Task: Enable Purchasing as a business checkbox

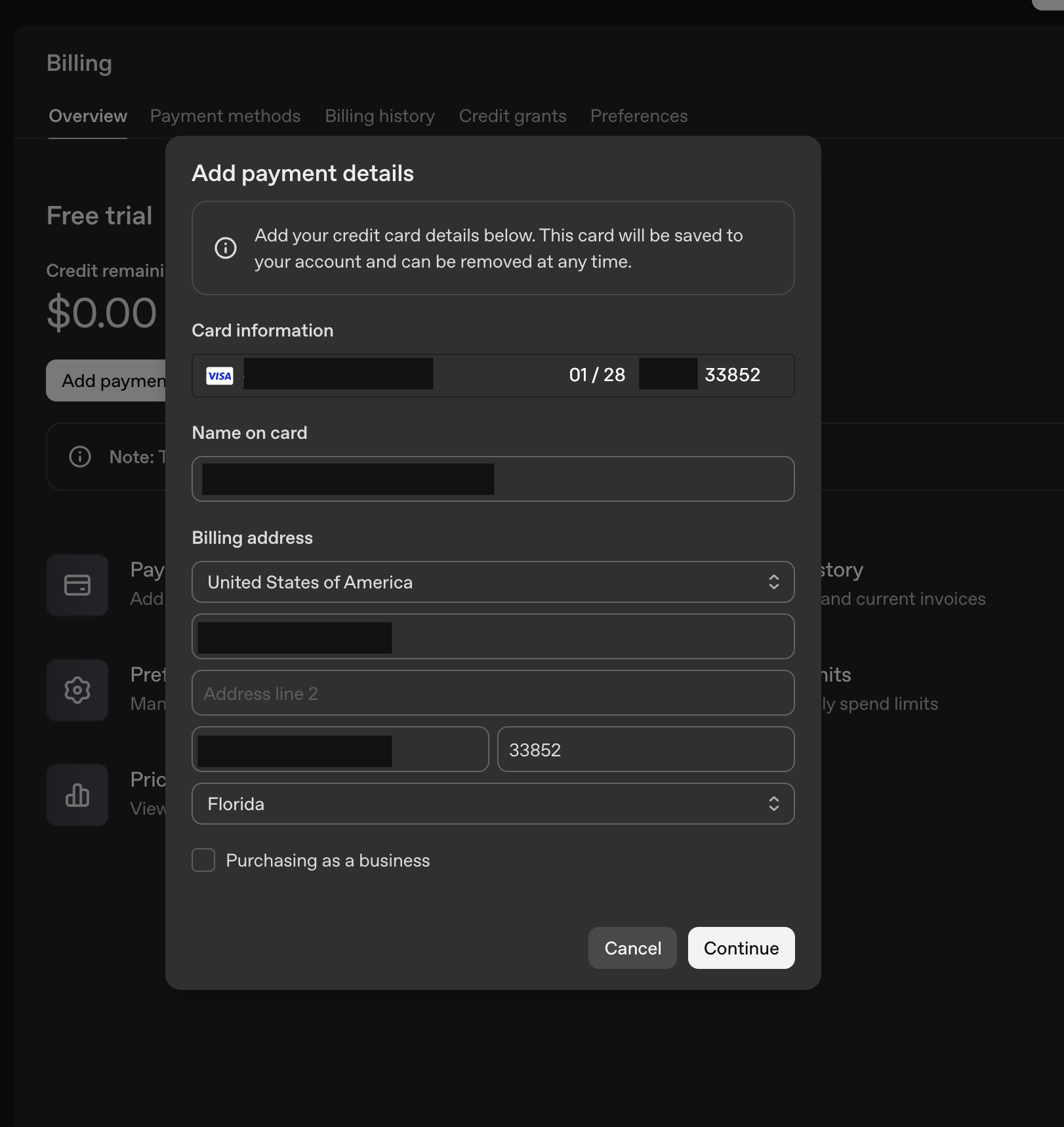Action: point(203,860)
